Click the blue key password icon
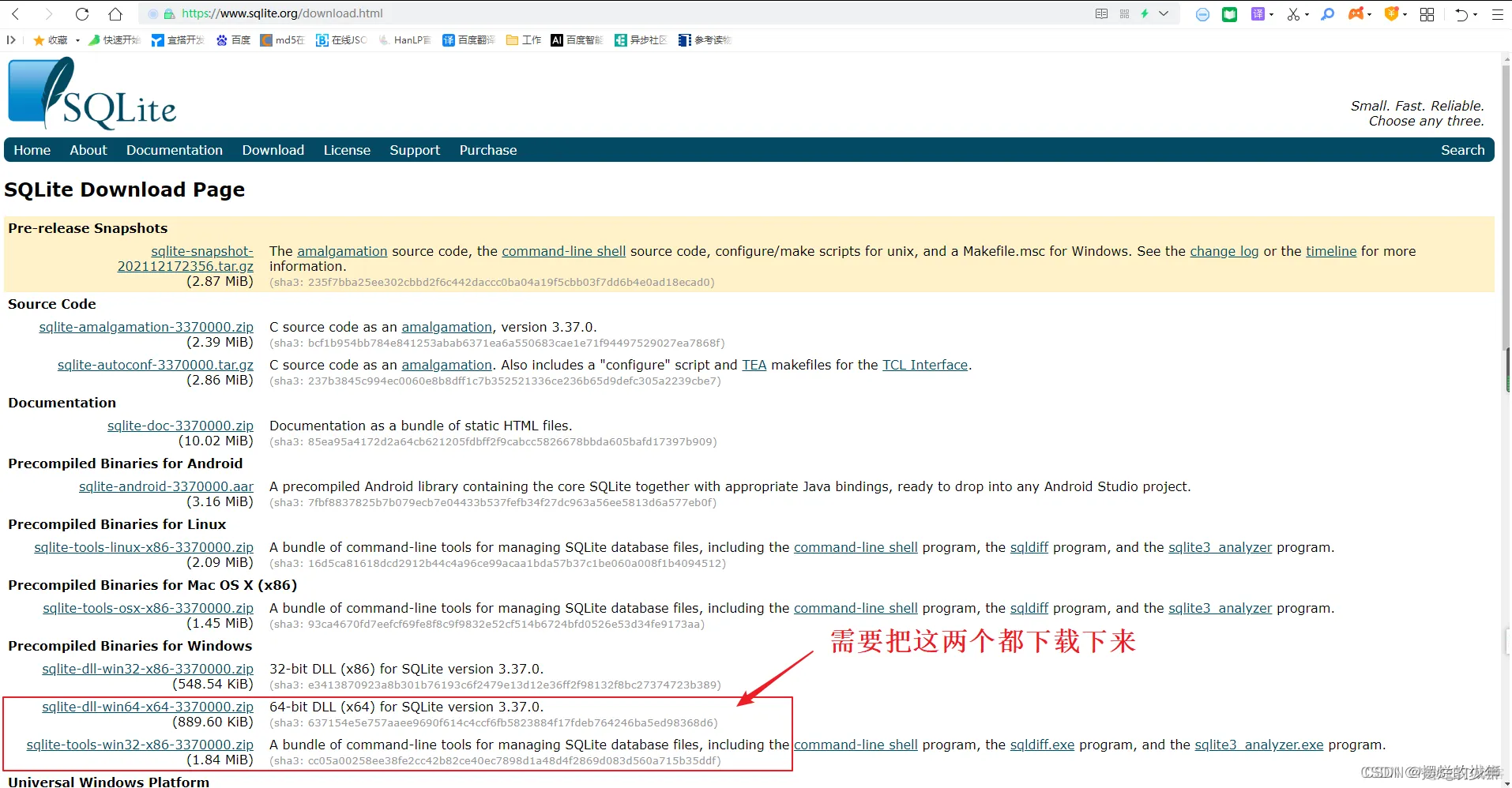Screen dimensions: 1512x788 [x=1328, y=14]
